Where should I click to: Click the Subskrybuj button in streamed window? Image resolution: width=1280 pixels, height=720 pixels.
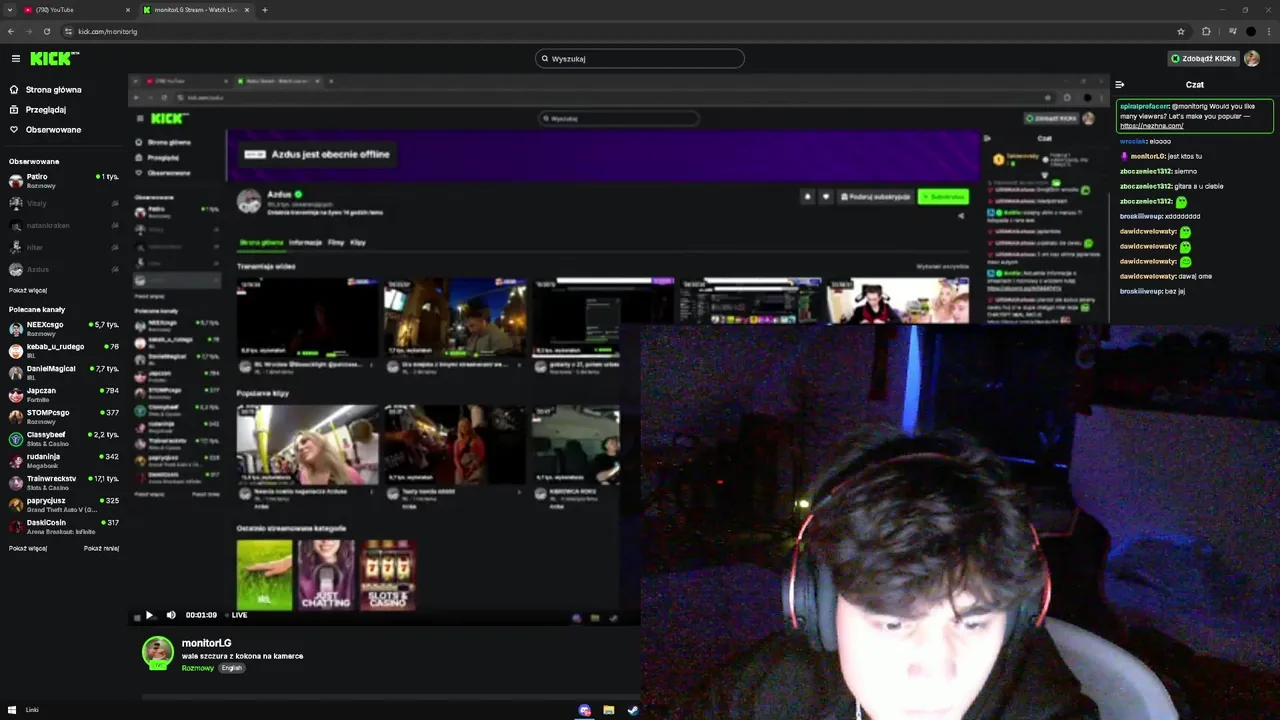(943, 197)
